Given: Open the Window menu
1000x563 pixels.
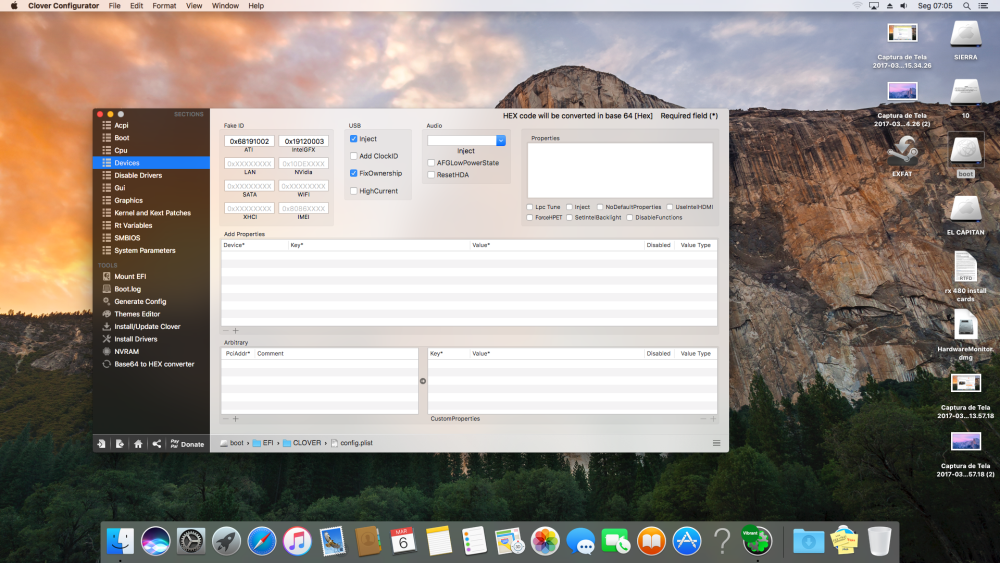Looking at the screenshot, I should tap(225, 6).
